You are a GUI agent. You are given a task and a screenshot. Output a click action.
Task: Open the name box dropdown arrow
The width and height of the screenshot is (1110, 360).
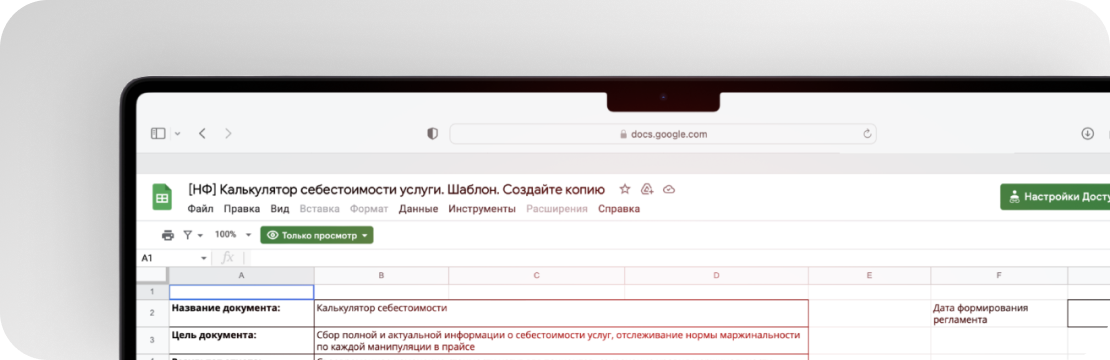tap(204, 259)
